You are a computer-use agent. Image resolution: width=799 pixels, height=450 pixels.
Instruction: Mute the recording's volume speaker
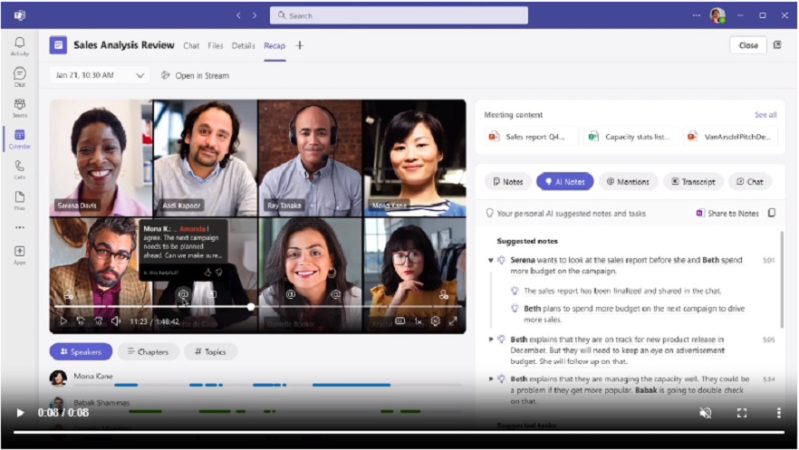click(x=115, y=321)
